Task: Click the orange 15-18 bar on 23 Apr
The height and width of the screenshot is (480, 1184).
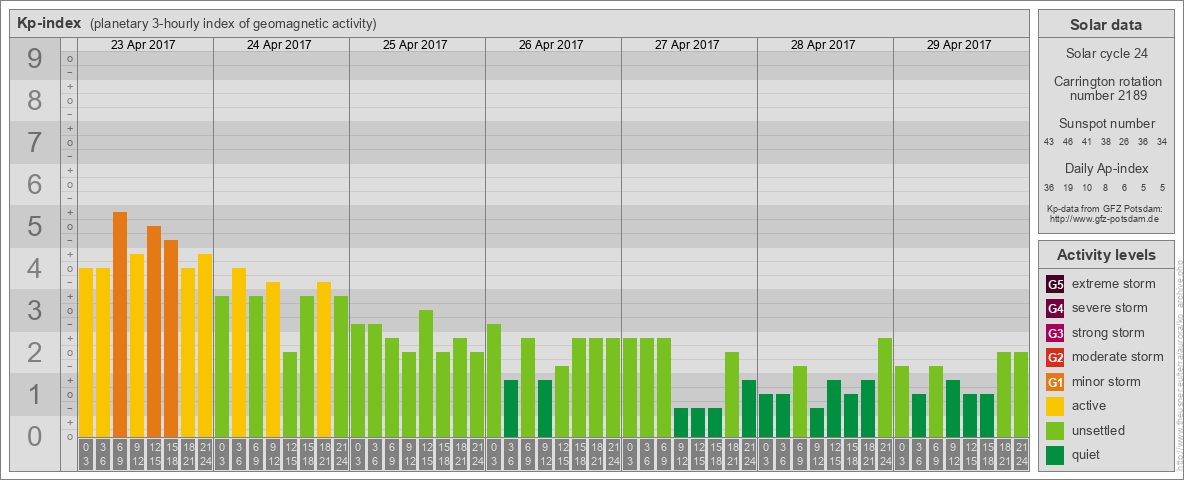Action: tap(171, 338)
